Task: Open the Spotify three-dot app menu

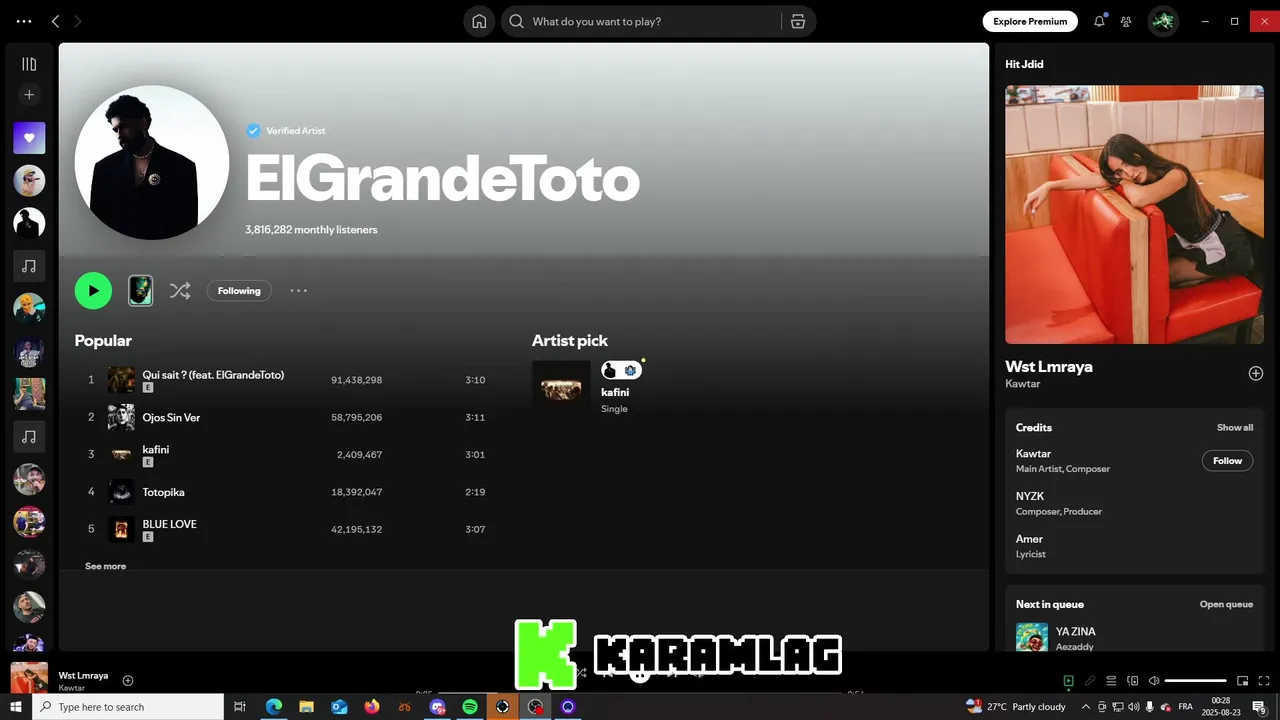Action: click(x=24, y=21)
